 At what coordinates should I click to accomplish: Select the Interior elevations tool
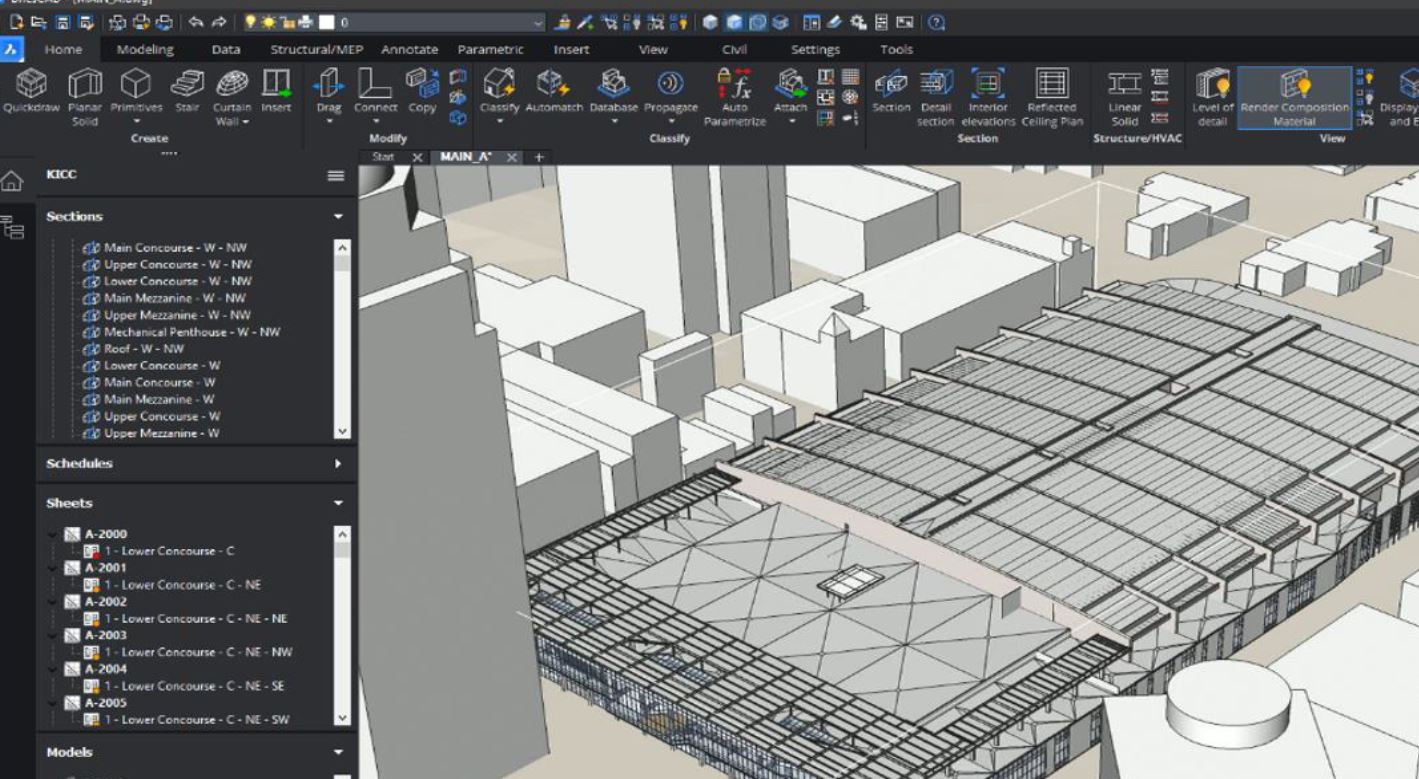(988, 97)
